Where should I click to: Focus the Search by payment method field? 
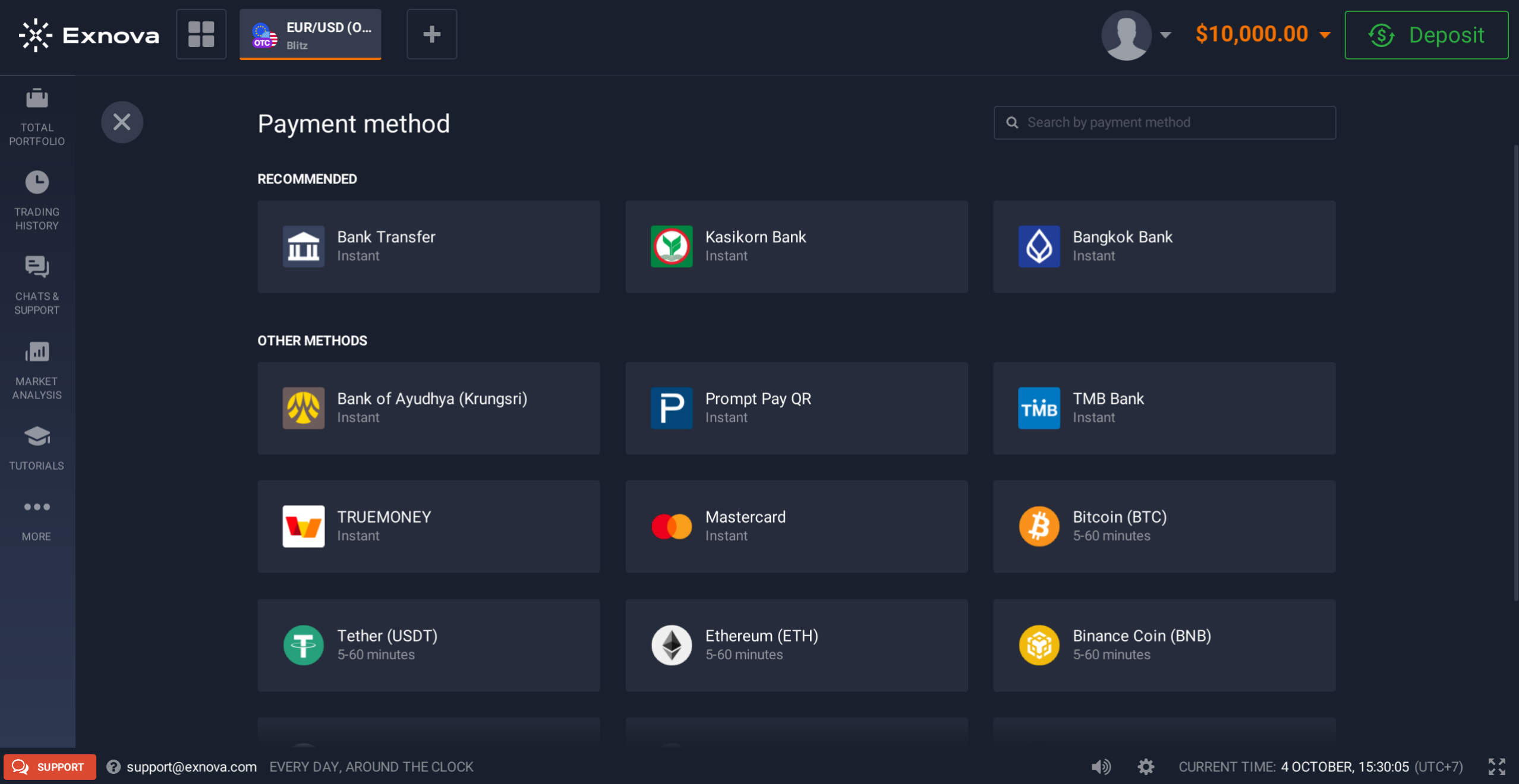point(1164,122)
